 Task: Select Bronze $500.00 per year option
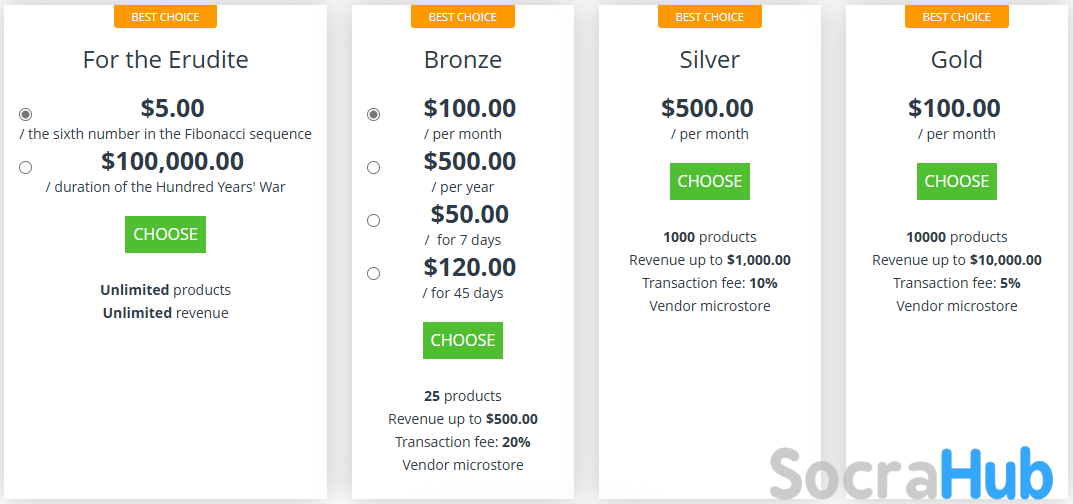(x=373, y=168)
